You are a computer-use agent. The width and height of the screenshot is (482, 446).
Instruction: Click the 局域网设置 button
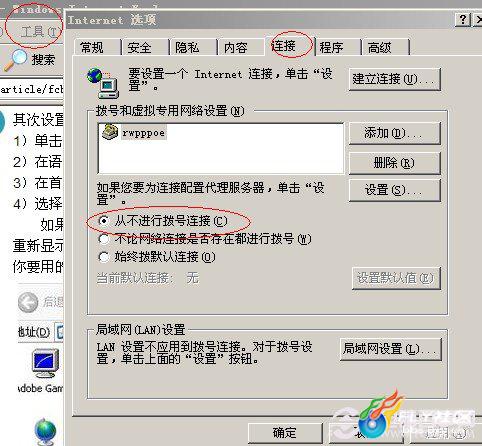(x=390, y=349)
